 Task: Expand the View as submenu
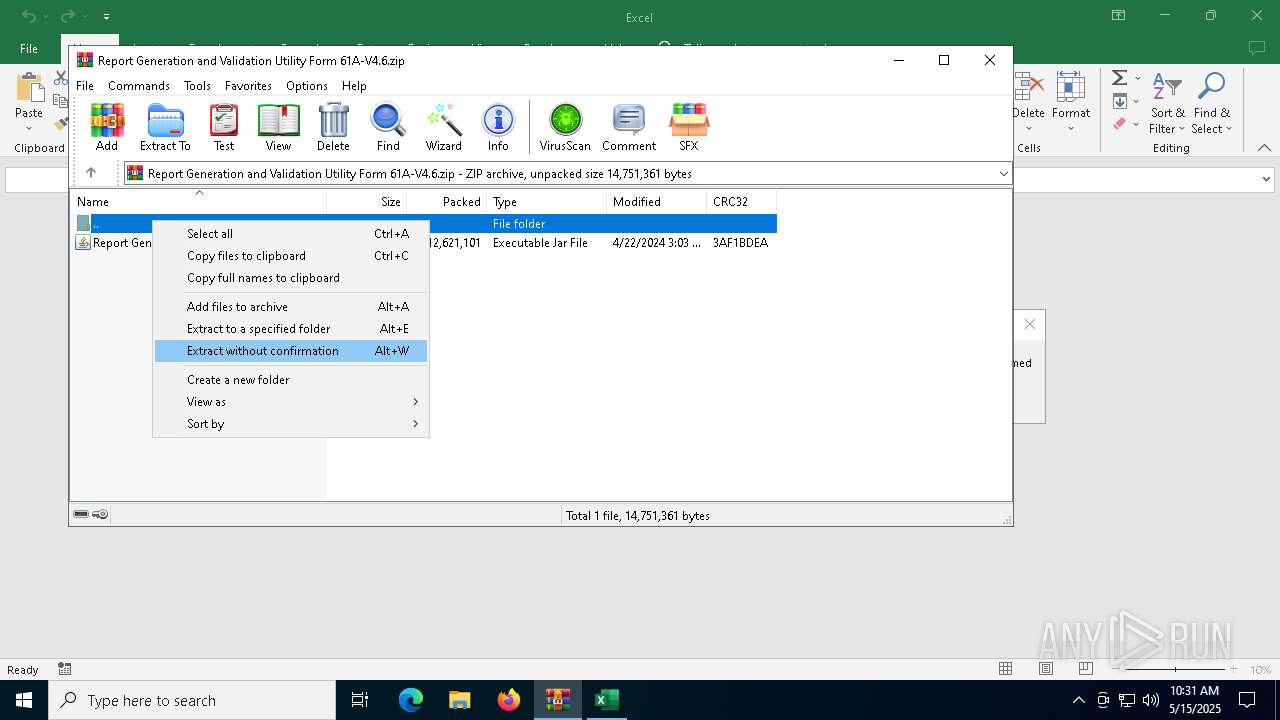(291, 402)
